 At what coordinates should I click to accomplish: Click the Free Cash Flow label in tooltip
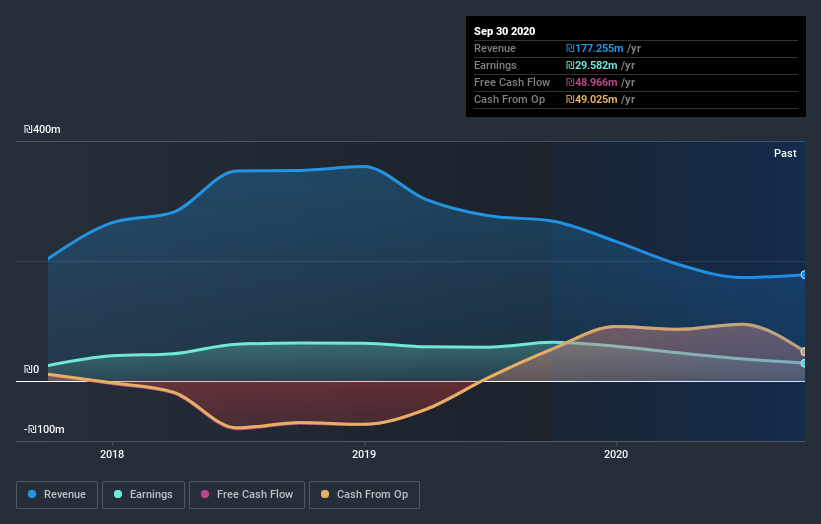(x=512, y=82)
